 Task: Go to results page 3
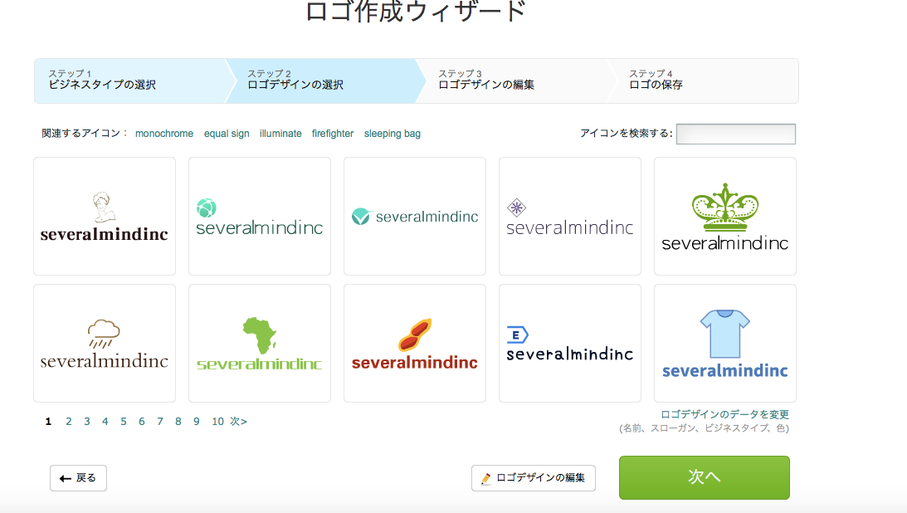coord(87,422)
